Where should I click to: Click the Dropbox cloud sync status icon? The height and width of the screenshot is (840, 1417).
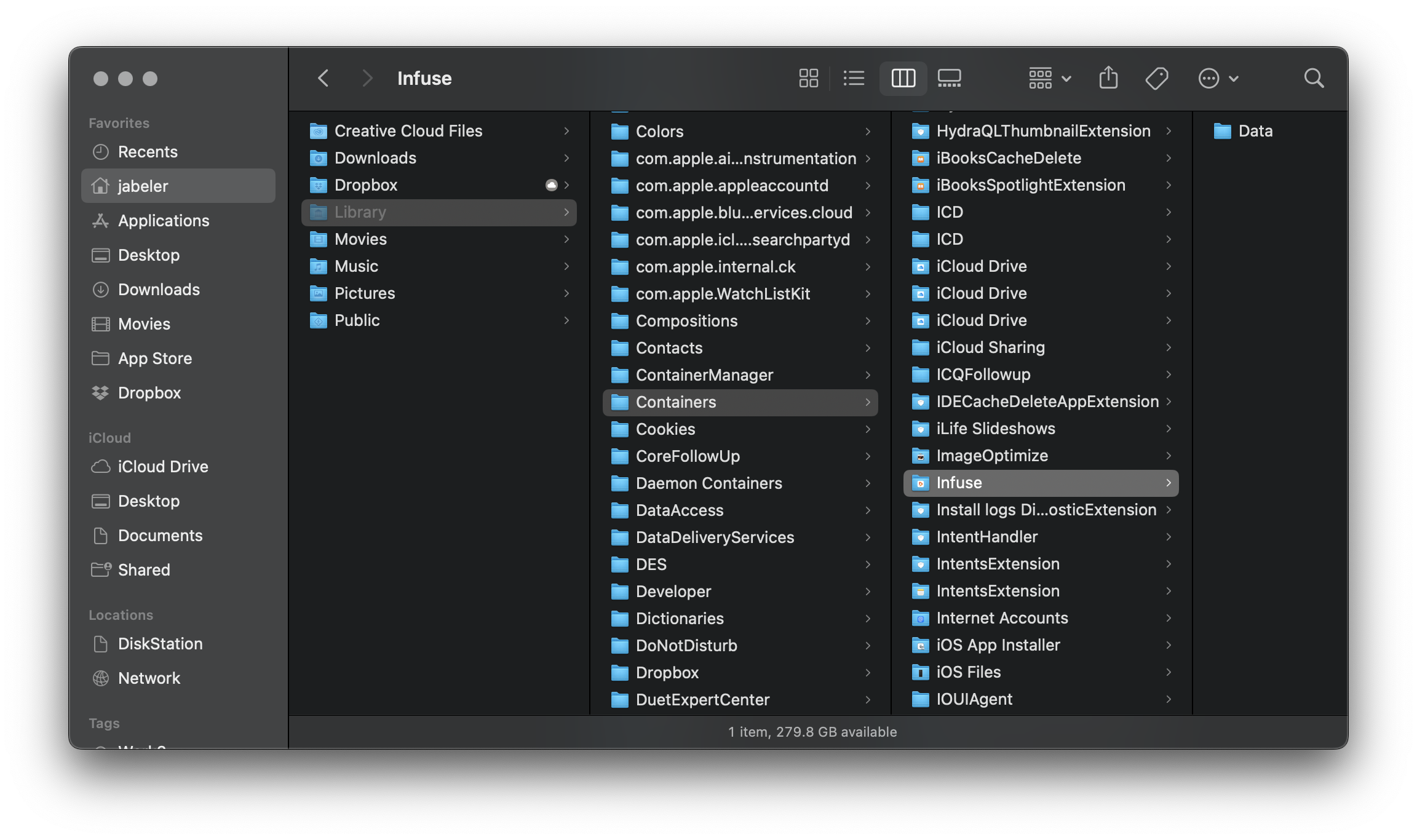point(551,185)
